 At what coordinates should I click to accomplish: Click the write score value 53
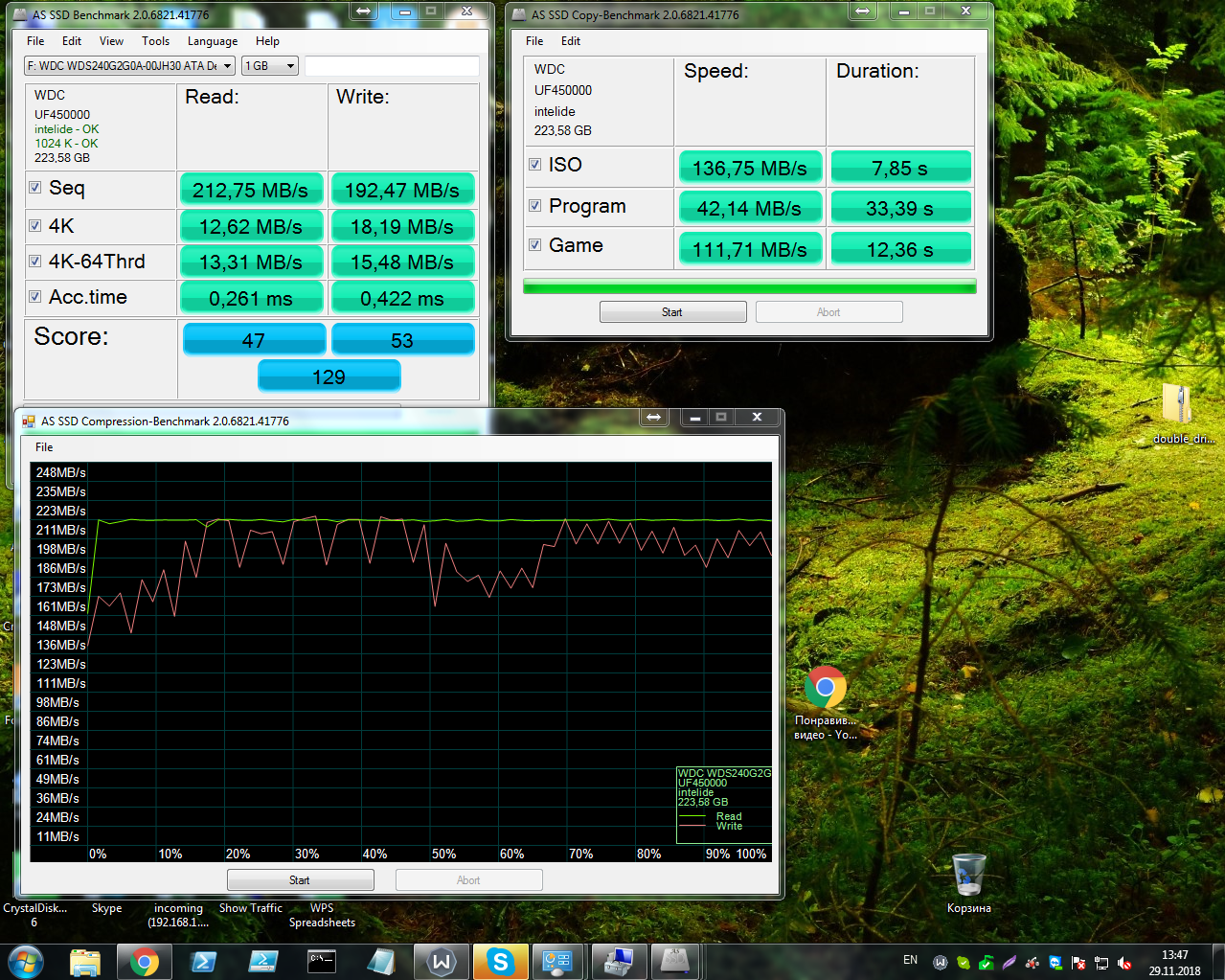pyautogui.click(x=402, y=339)
